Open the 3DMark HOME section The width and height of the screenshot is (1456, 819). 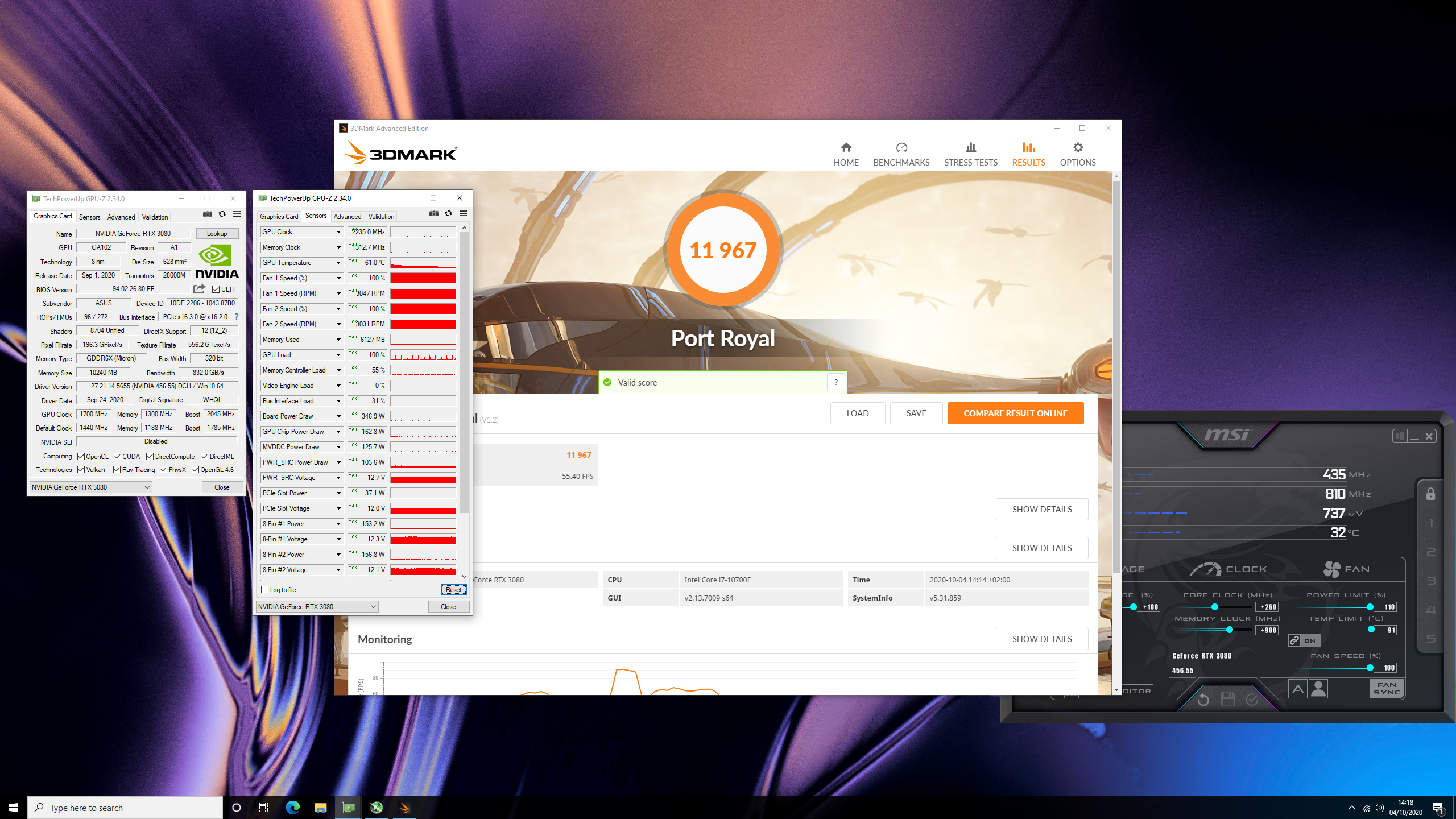tap(846, 154)
